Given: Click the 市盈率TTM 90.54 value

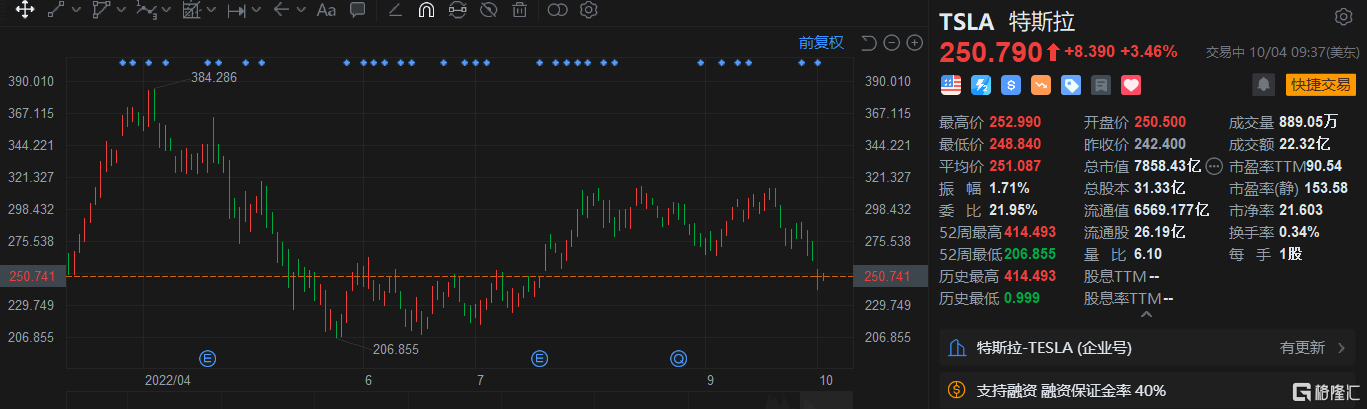Looking at the screenshot, I should (1323, 166).
